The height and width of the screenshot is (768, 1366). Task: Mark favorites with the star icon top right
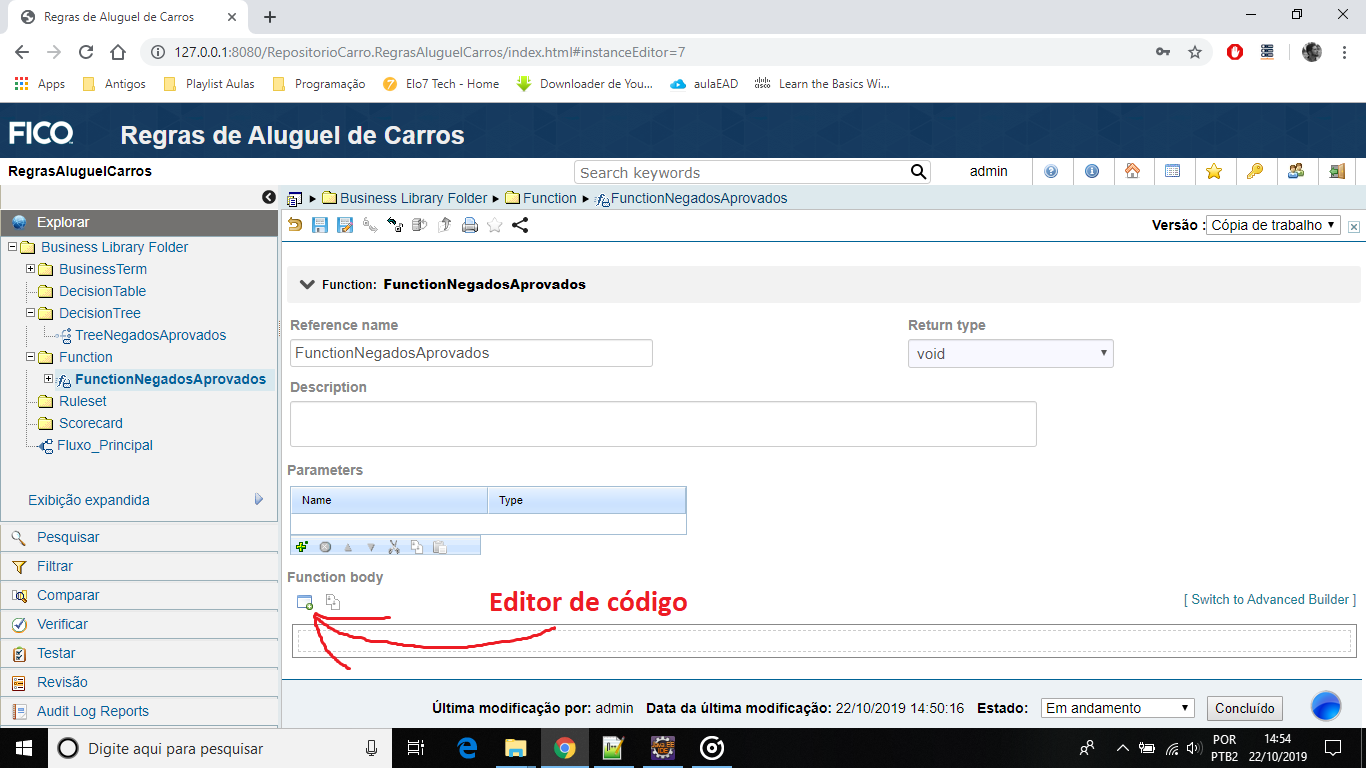[x=1214, y=171]
